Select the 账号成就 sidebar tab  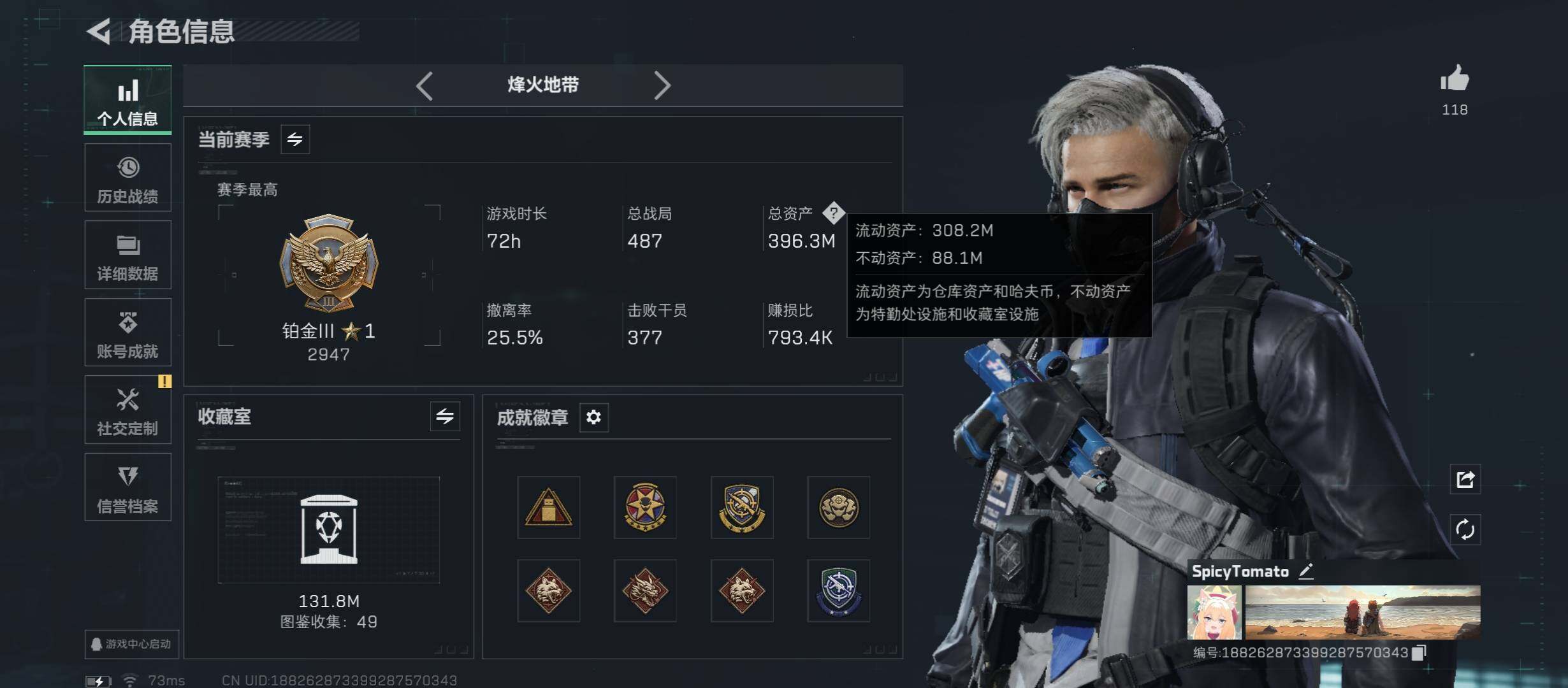(127, 333)
